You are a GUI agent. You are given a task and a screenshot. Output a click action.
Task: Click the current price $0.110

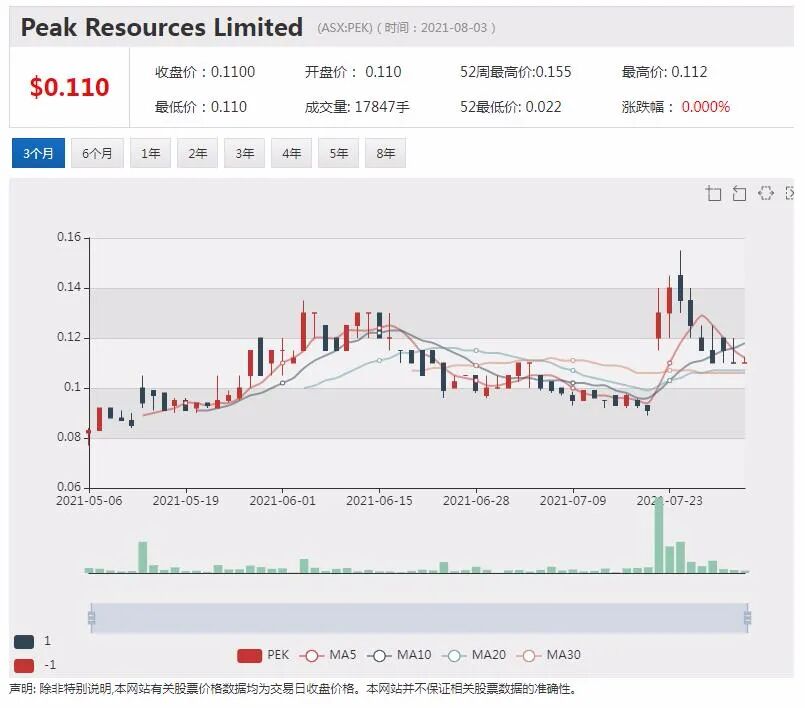click(x=69, y=87)
